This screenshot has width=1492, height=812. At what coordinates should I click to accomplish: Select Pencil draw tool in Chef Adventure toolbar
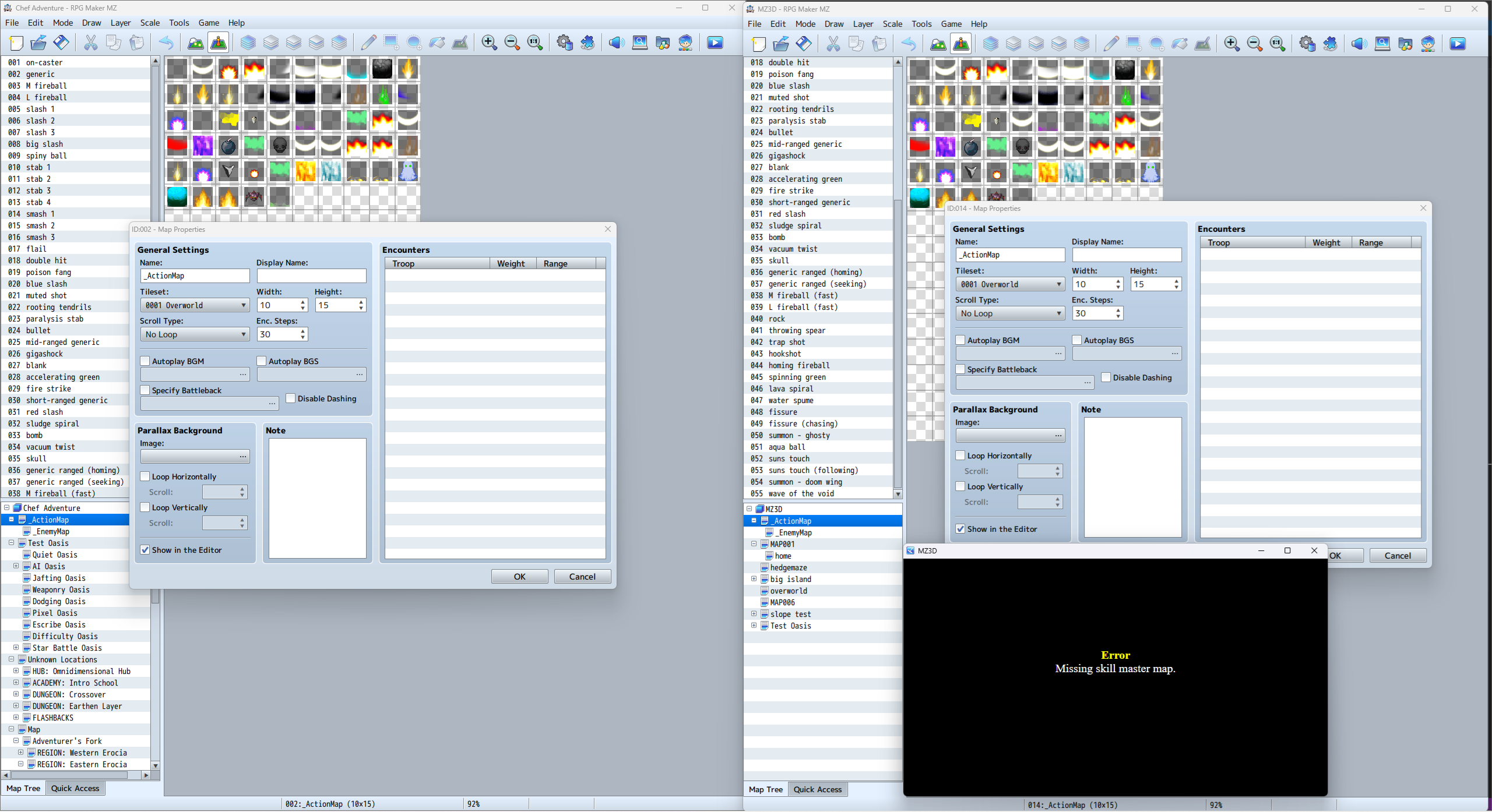point(368,43)
